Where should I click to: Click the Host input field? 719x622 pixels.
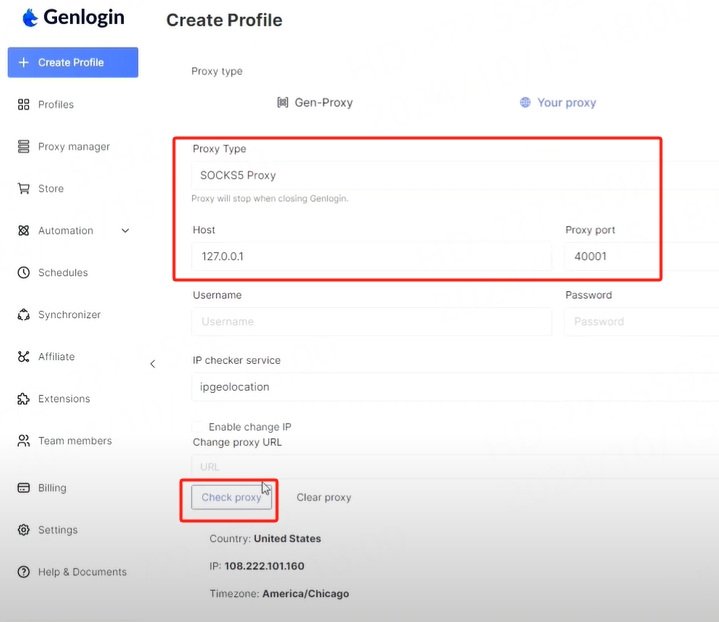(370, 257)
